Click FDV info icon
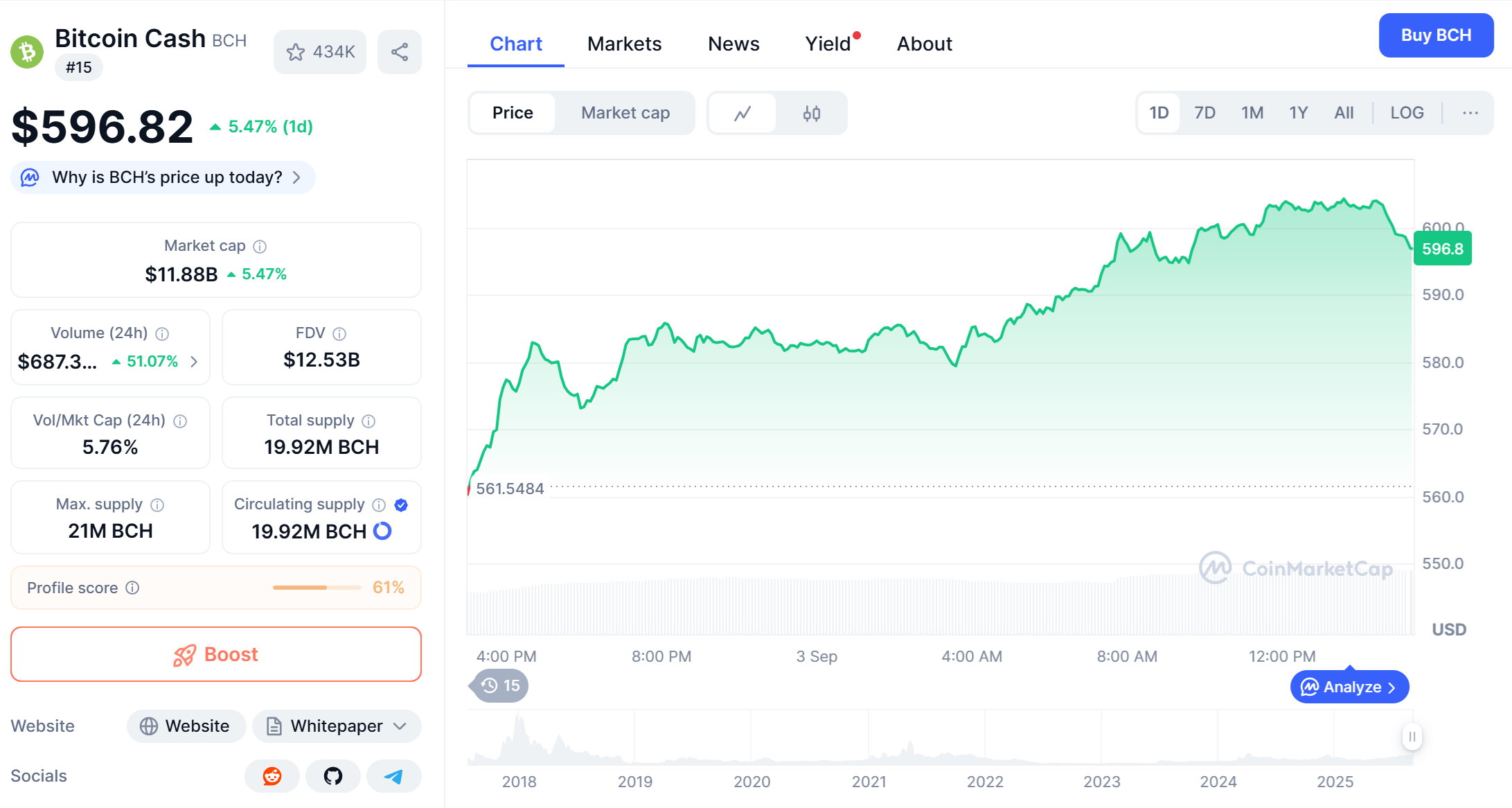The width and height of the screenshot is (1512, 808). pyautogui.click(x=339, y=334)
